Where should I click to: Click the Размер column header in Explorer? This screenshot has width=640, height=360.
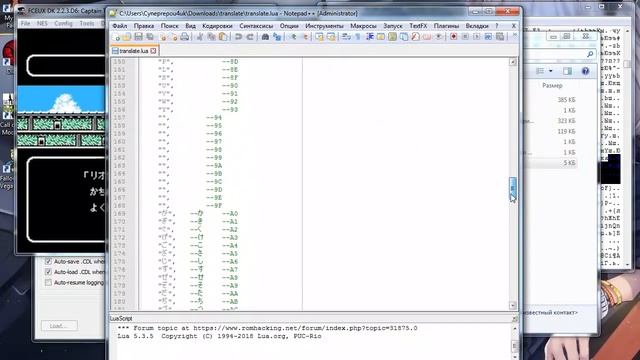coord(552,86)
